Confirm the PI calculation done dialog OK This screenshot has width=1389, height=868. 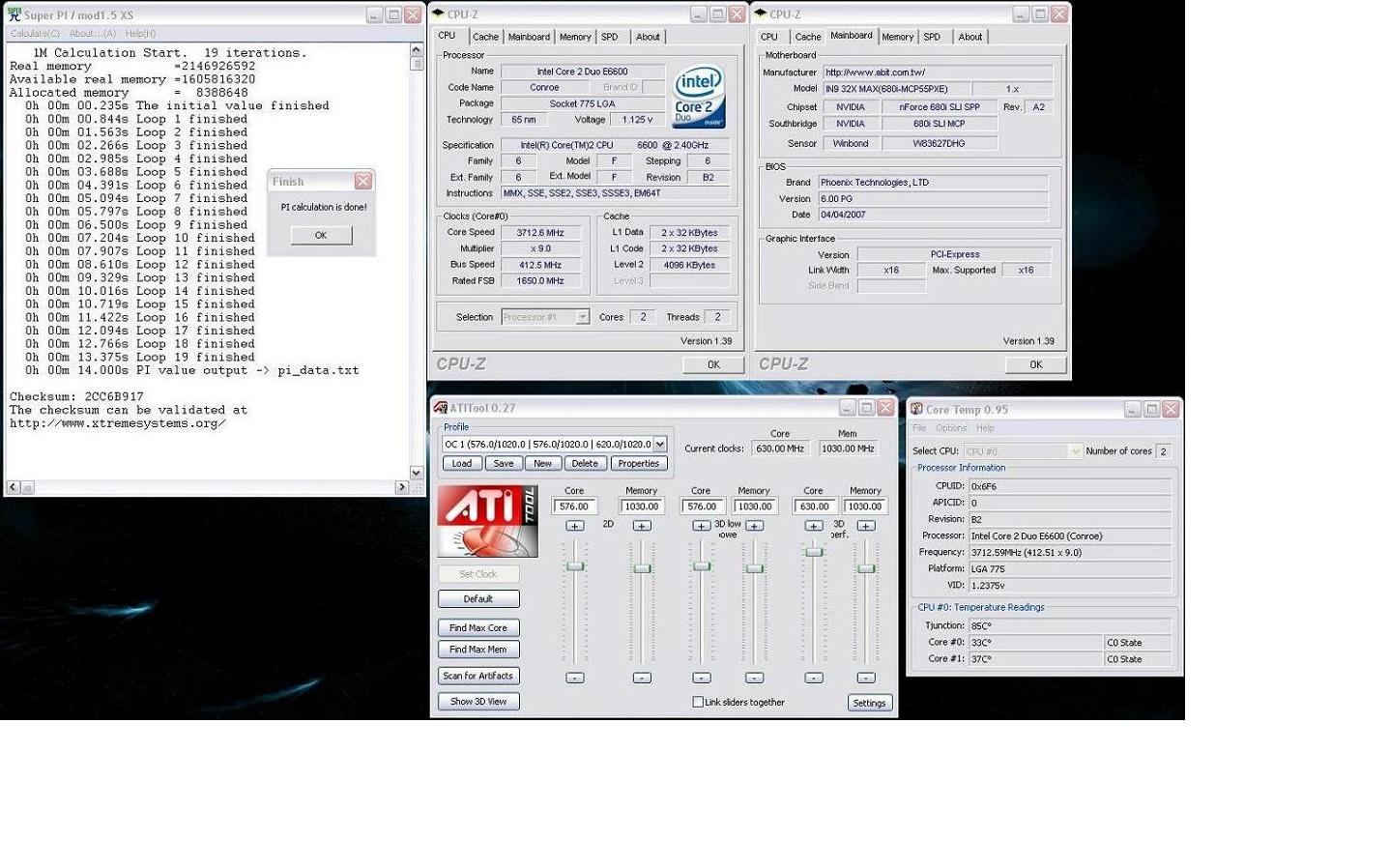[321, 235]
